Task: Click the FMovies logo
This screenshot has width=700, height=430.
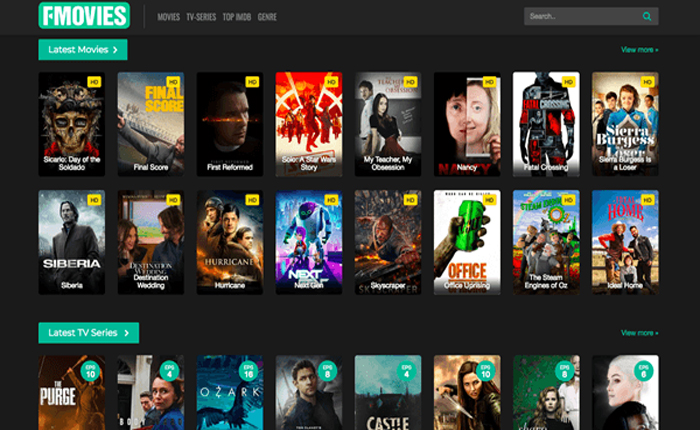Action: (x=84, y=16)
